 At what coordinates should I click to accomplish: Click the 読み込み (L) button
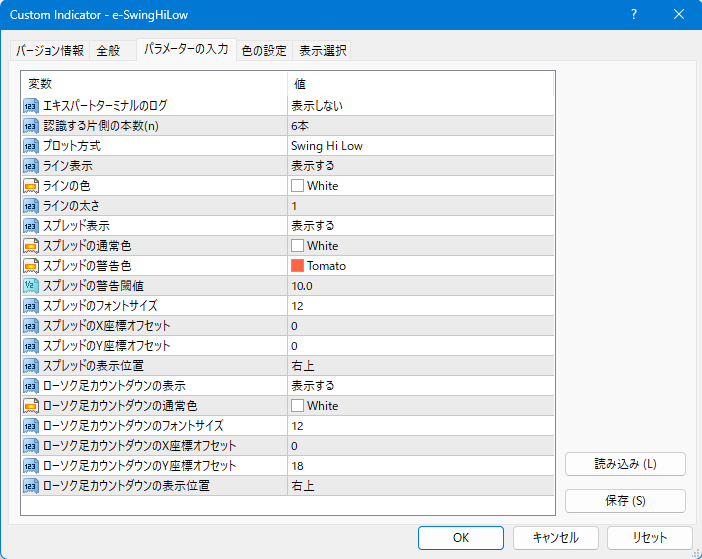coord(625,464)
